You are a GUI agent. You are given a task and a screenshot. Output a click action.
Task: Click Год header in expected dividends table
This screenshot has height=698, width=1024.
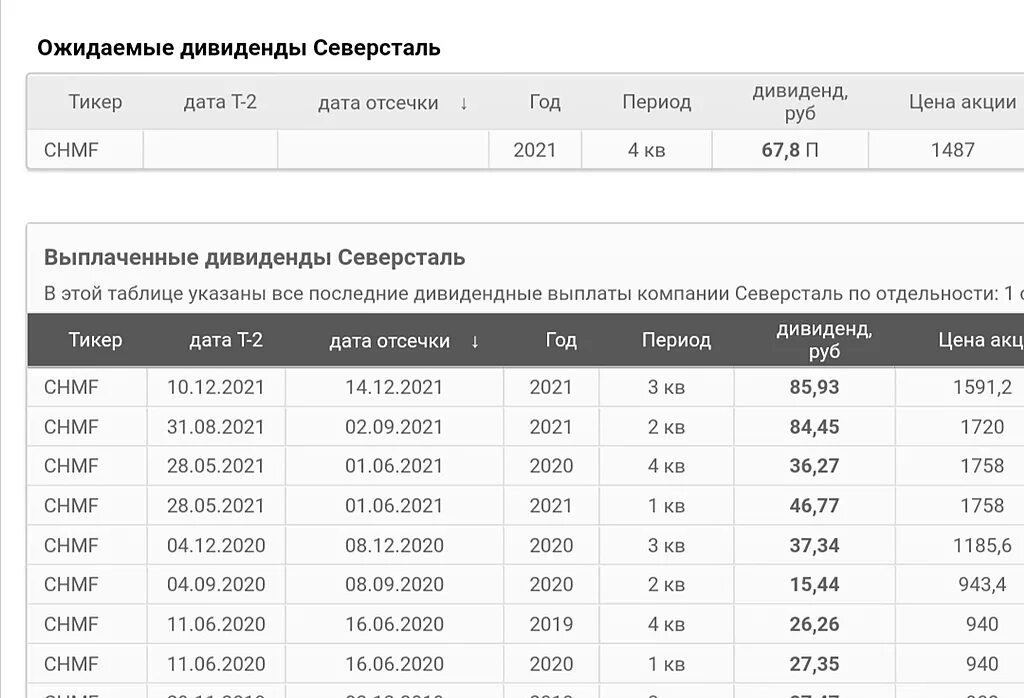click(x=545, y=102)
